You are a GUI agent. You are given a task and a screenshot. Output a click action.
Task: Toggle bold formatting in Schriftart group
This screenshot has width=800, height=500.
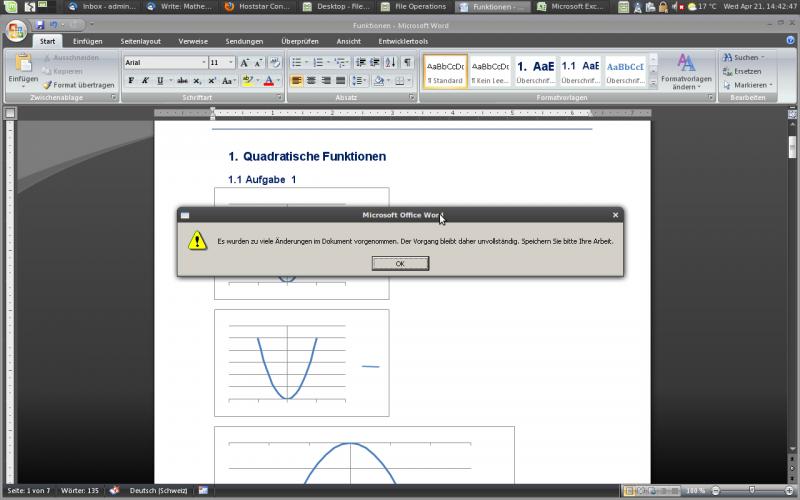pos(131,81)
